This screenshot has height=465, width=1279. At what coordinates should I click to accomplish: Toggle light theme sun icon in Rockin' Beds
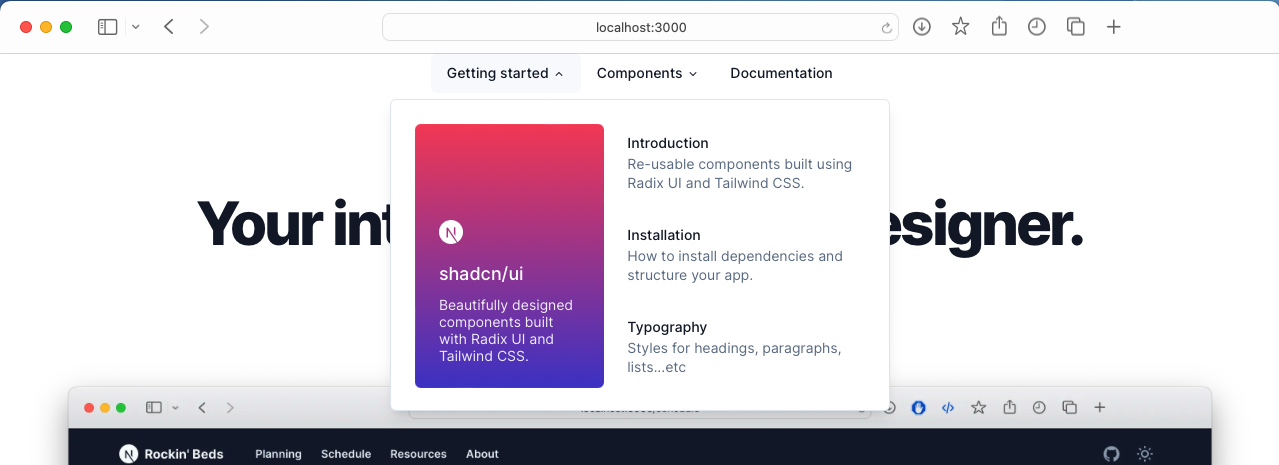tap(1145, 454)
